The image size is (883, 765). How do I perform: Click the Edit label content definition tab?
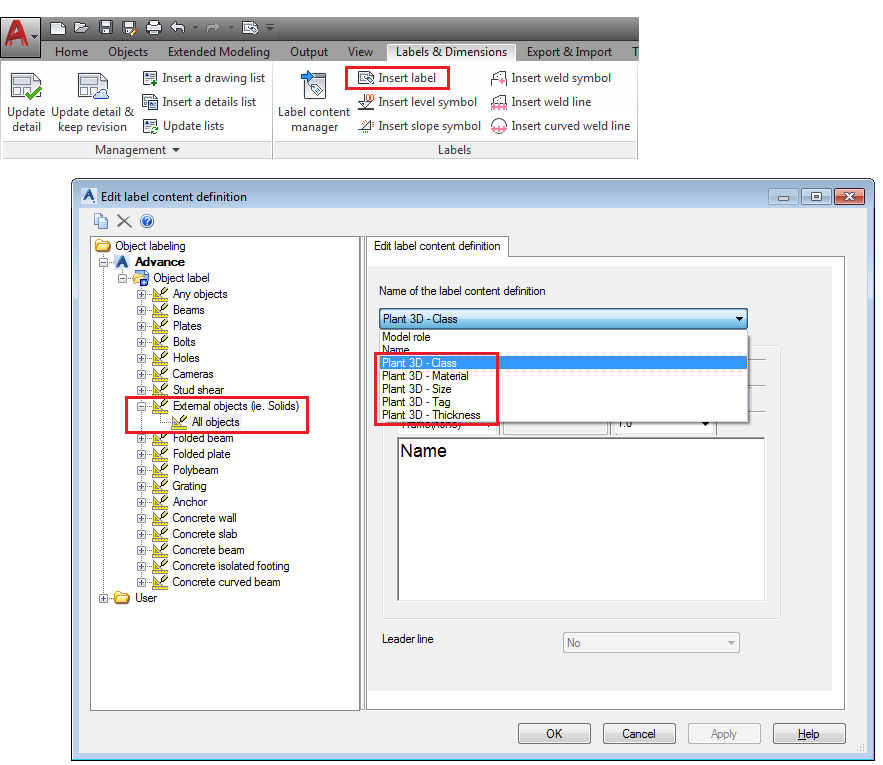coord(437,246)
